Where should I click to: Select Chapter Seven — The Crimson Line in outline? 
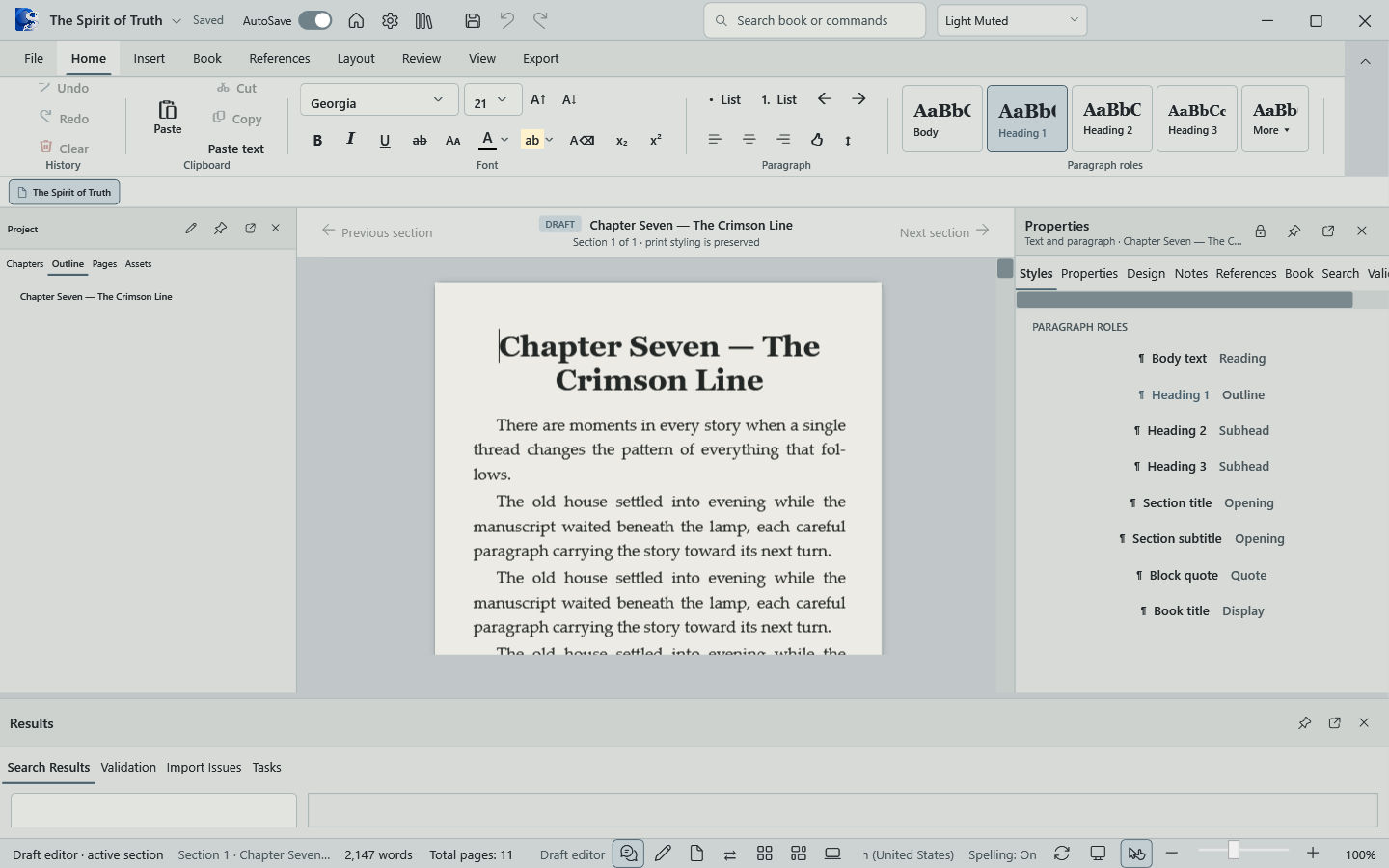96,296
